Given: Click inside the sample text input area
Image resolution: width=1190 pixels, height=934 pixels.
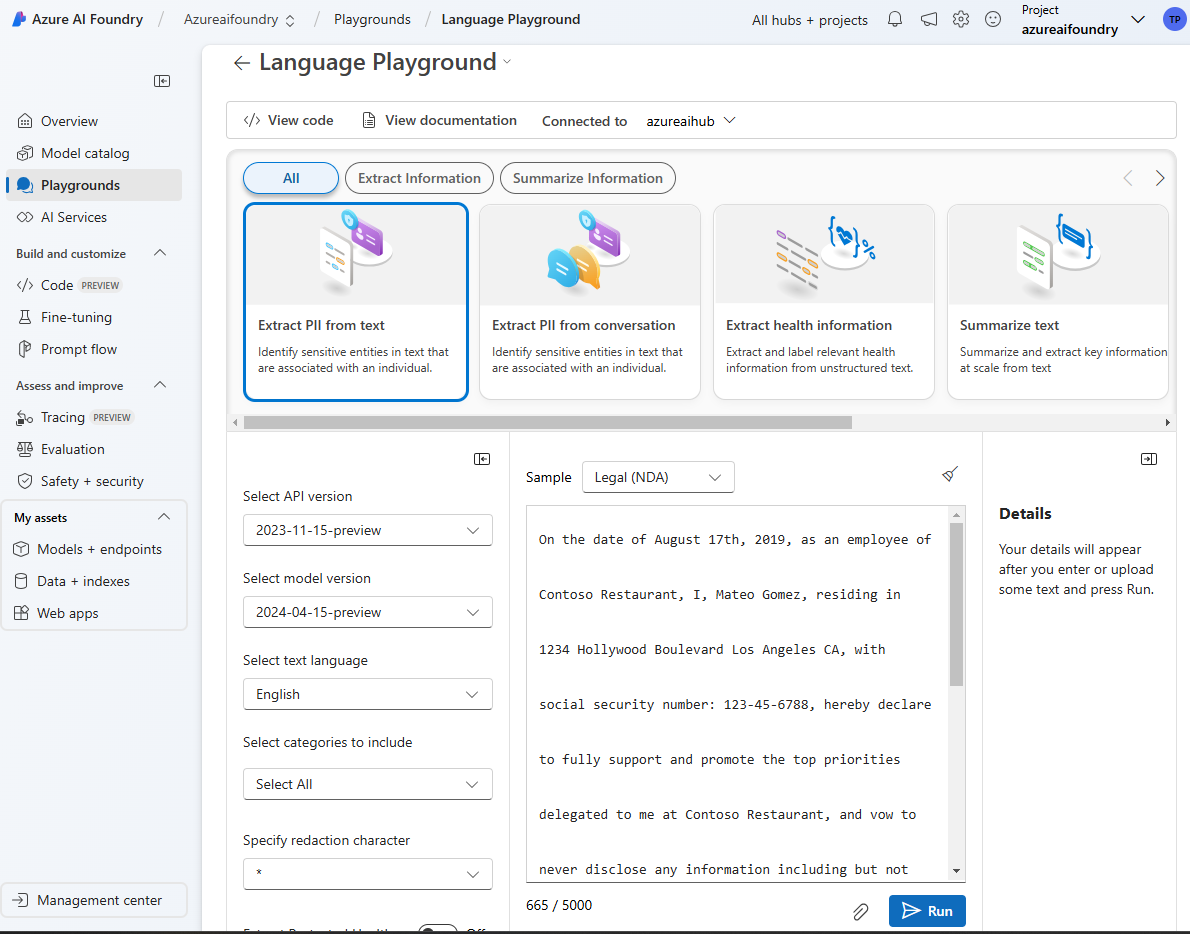Looking at the screenshot, I should pyautogui.click(x=737, y=694).
